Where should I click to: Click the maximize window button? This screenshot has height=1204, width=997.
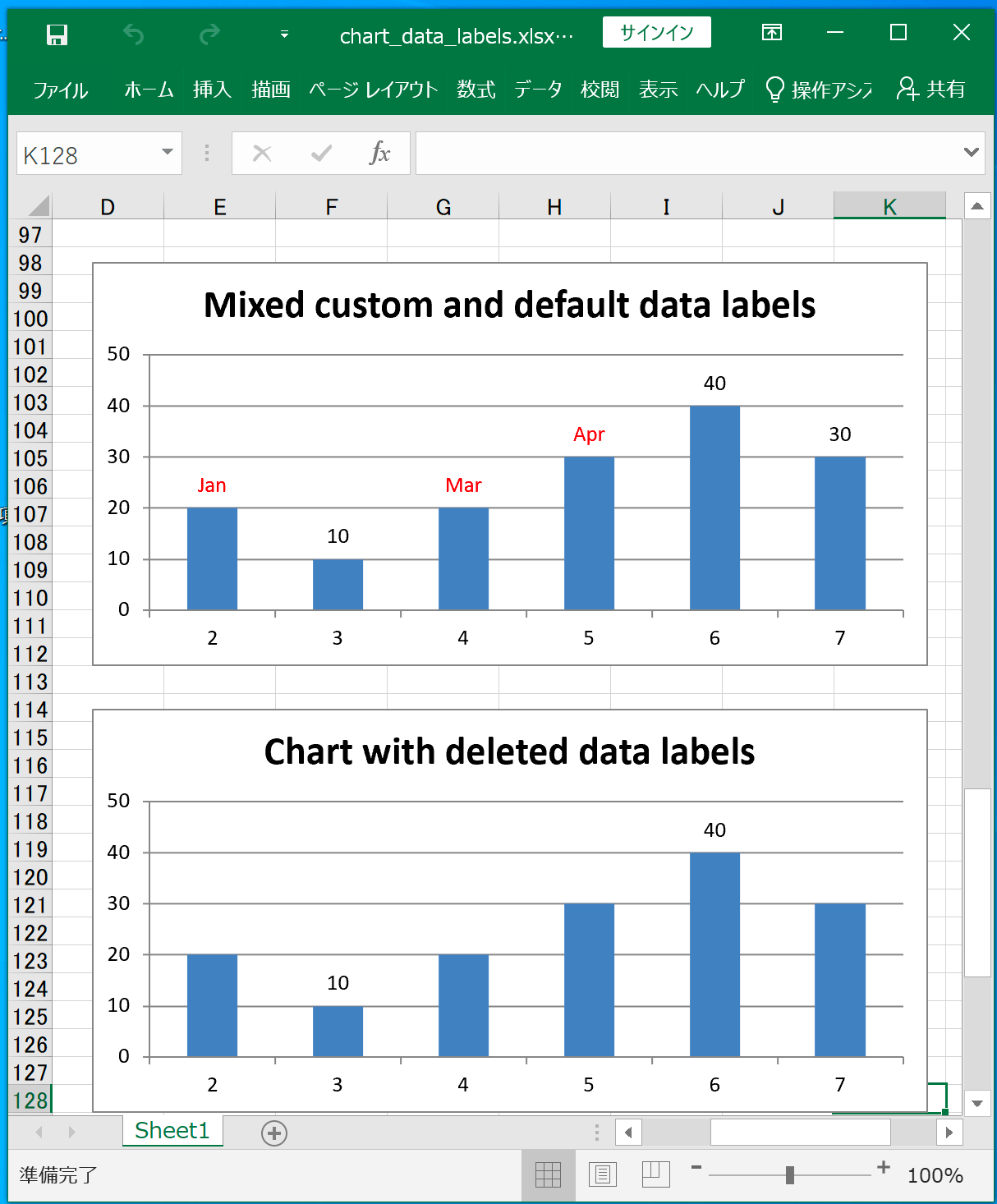[x=898, y=32]
